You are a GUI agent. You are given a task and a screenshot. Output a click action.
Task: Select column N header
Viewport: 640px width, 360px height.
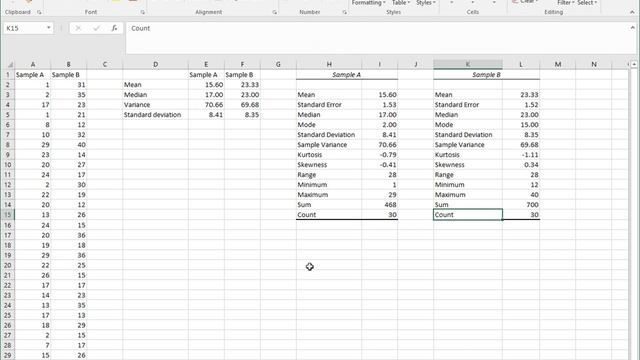(594, 64)
